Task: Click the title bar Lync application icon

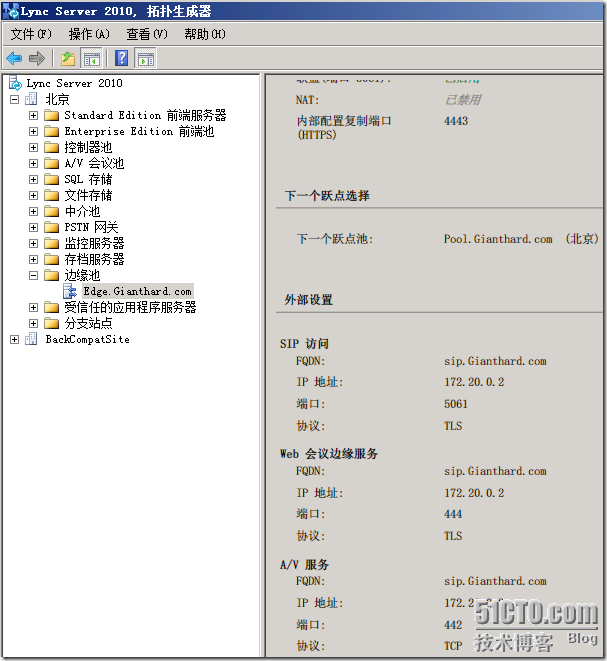Action: [11, 10]
